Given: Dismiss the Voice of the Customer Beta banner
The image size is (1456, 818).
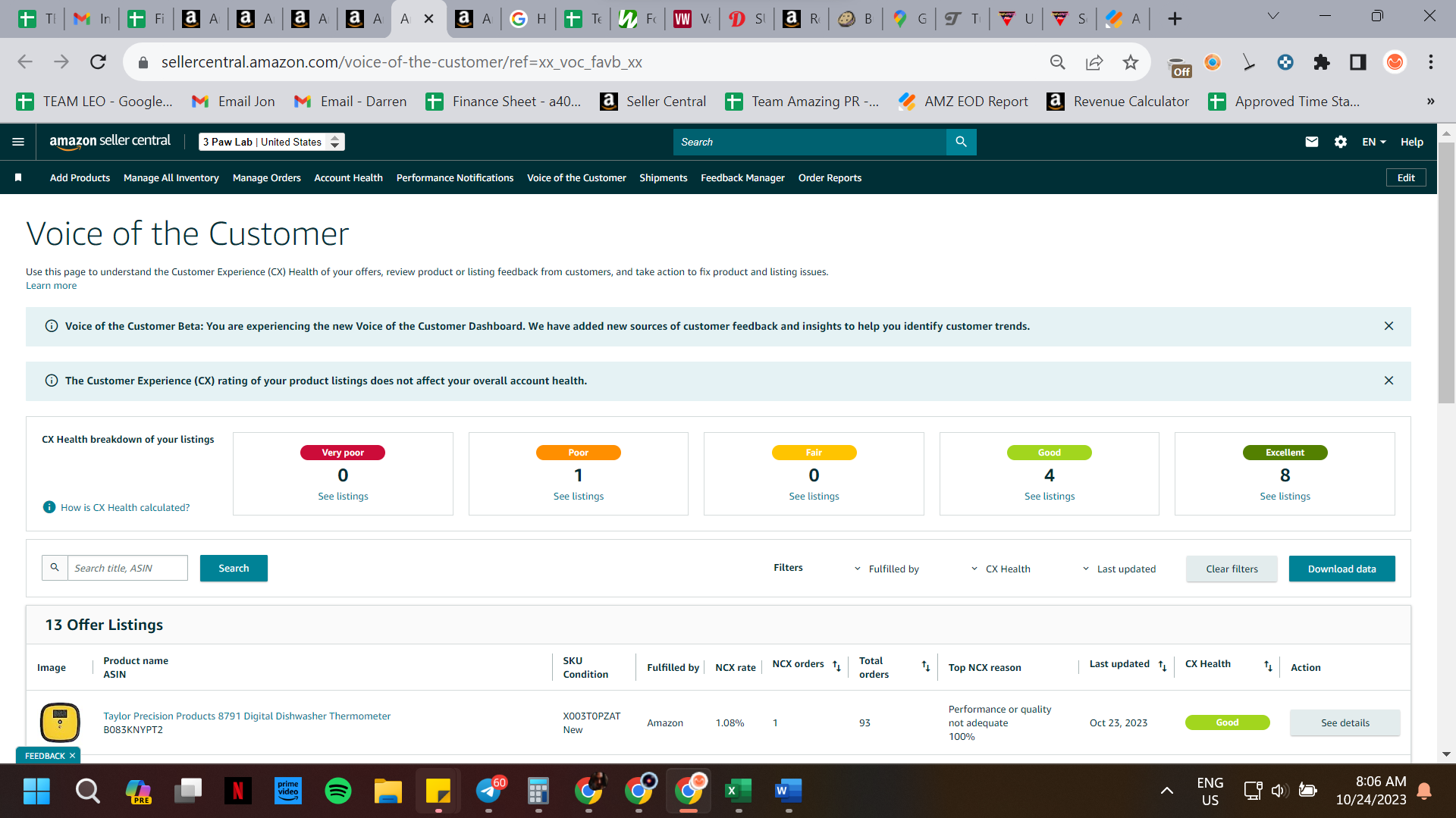Looking at the screenshot, I should 1389,326.
